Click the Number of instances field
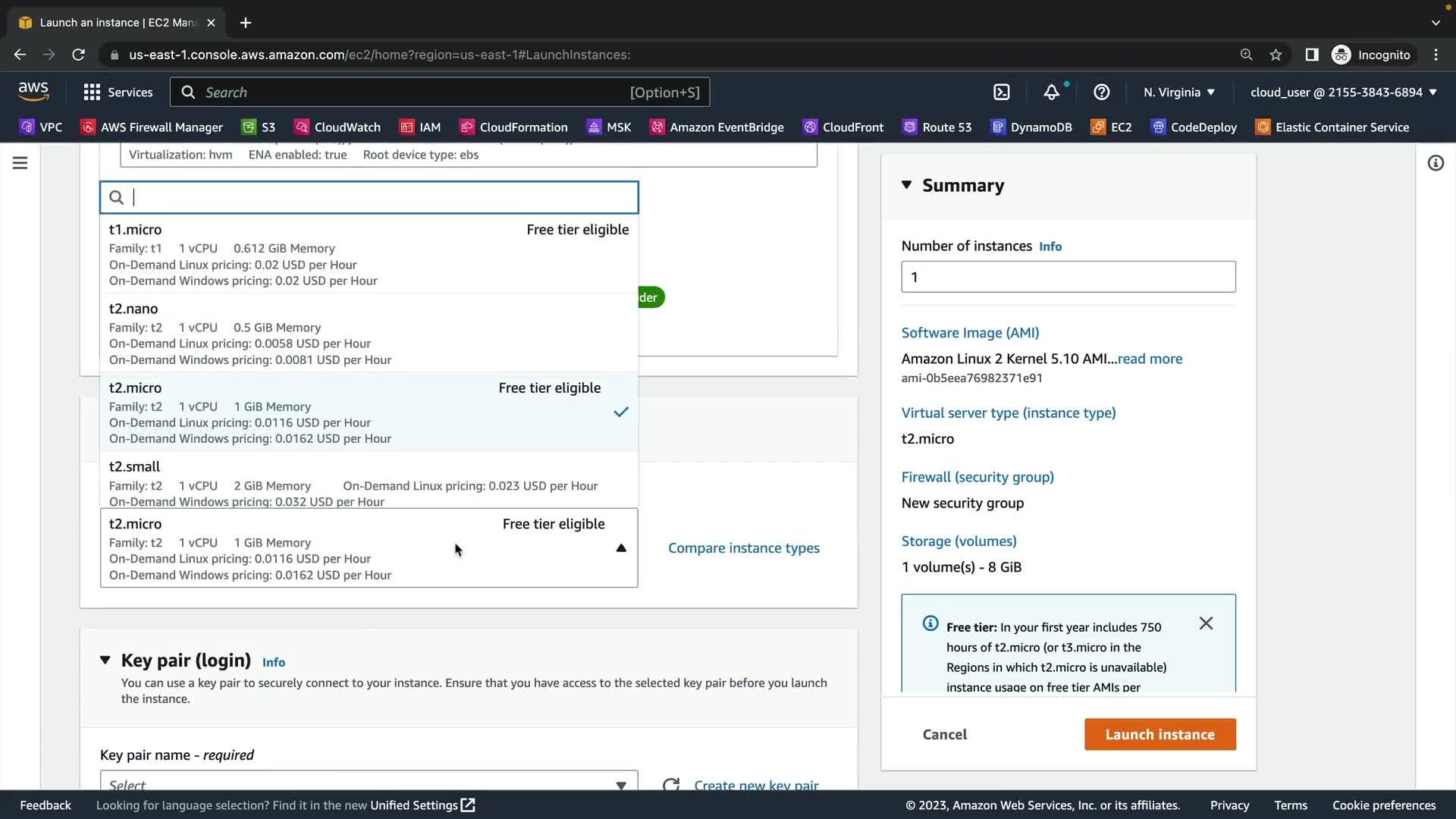 (1068, 277)
